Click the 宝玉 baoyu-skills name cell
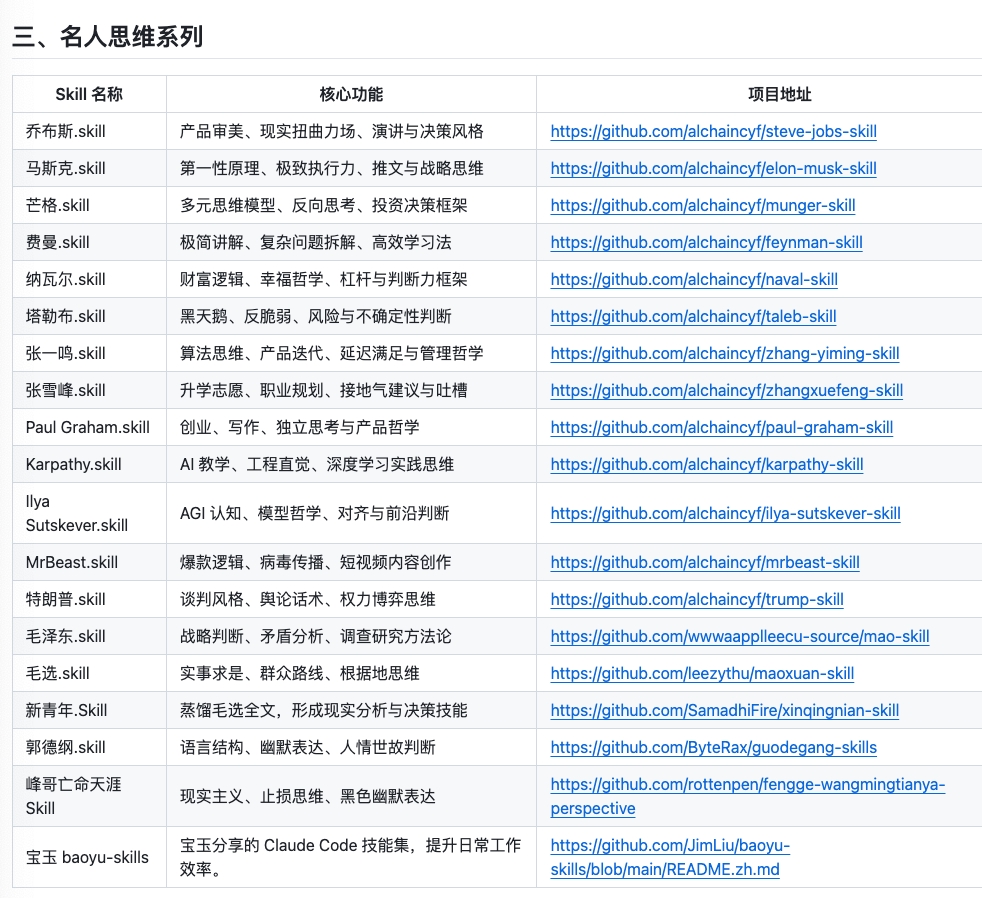The image size is (982, 898). [89, 857]
